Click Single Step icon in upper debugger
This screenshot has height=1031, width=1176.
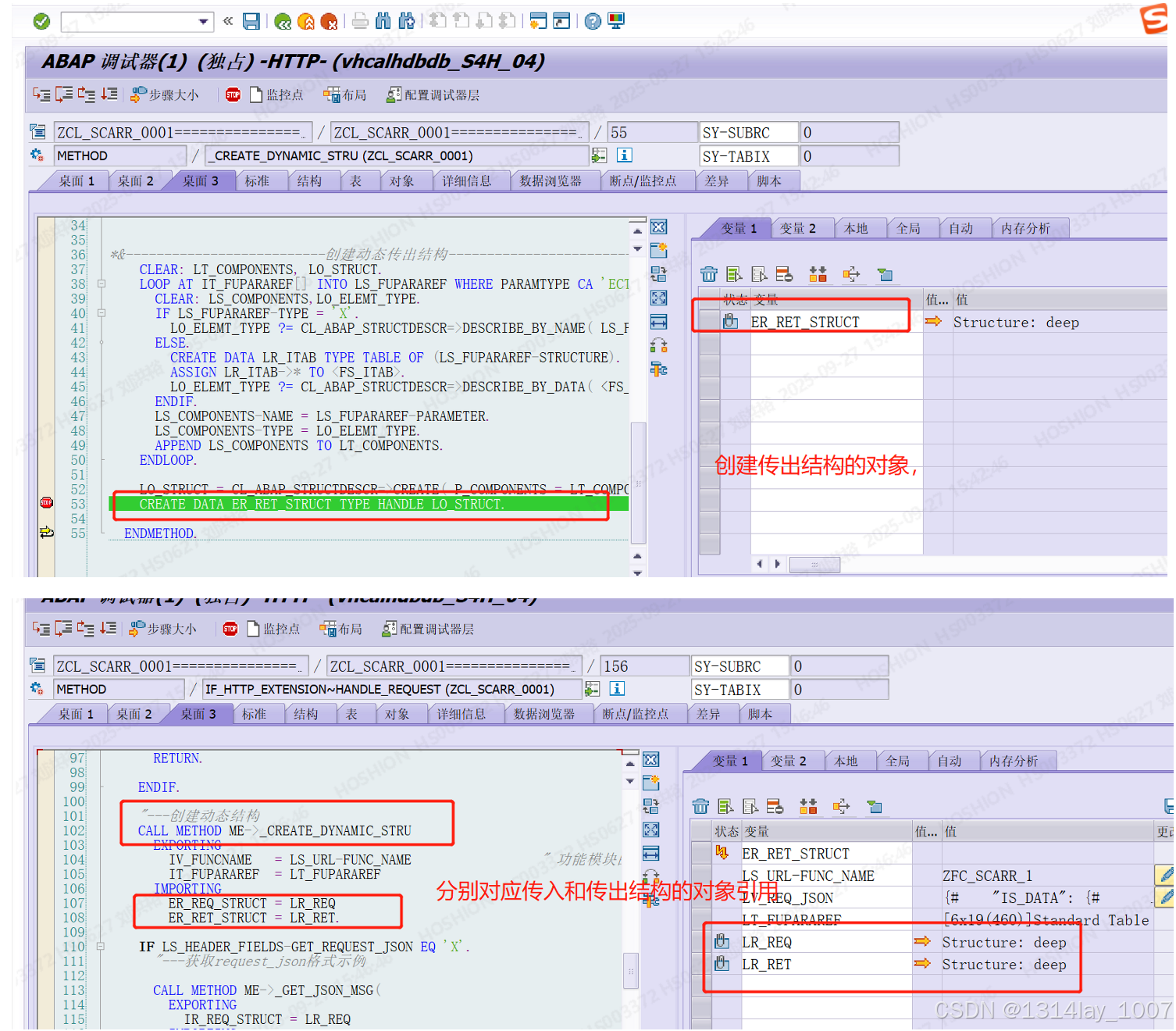pyautogui.click(x=41, y=95)
